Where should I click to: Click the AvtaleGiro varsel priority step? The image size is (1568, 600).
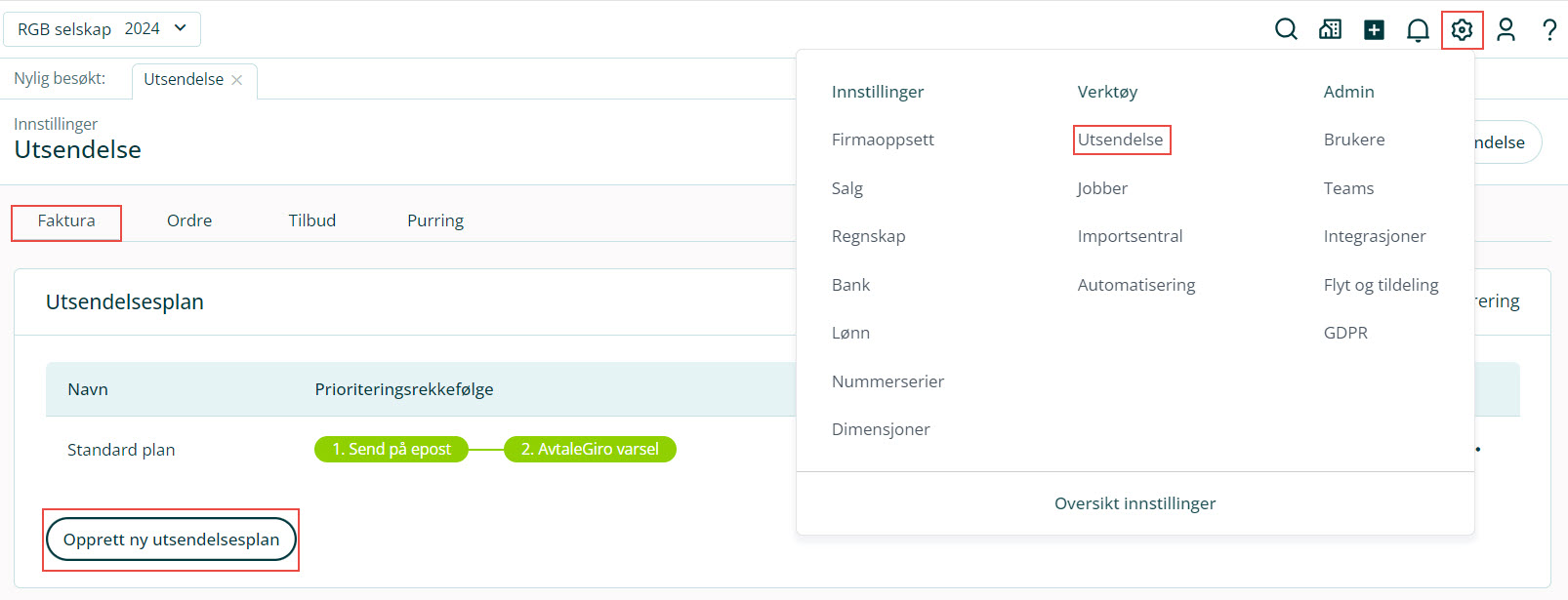click(590, 449)
